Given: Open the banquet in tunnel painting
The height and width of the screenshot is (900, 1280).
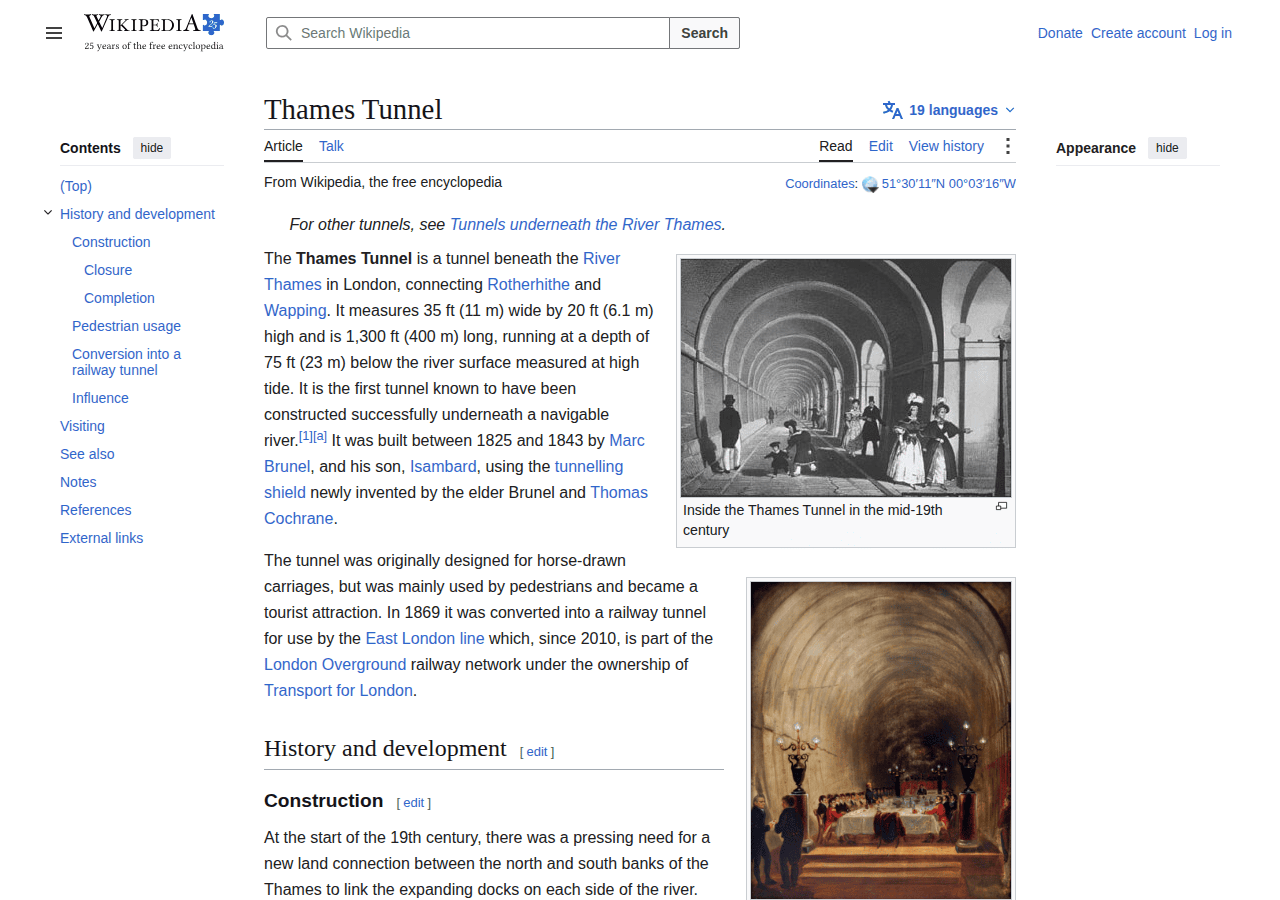Looking at the screenshot, I should coord(881,740).
